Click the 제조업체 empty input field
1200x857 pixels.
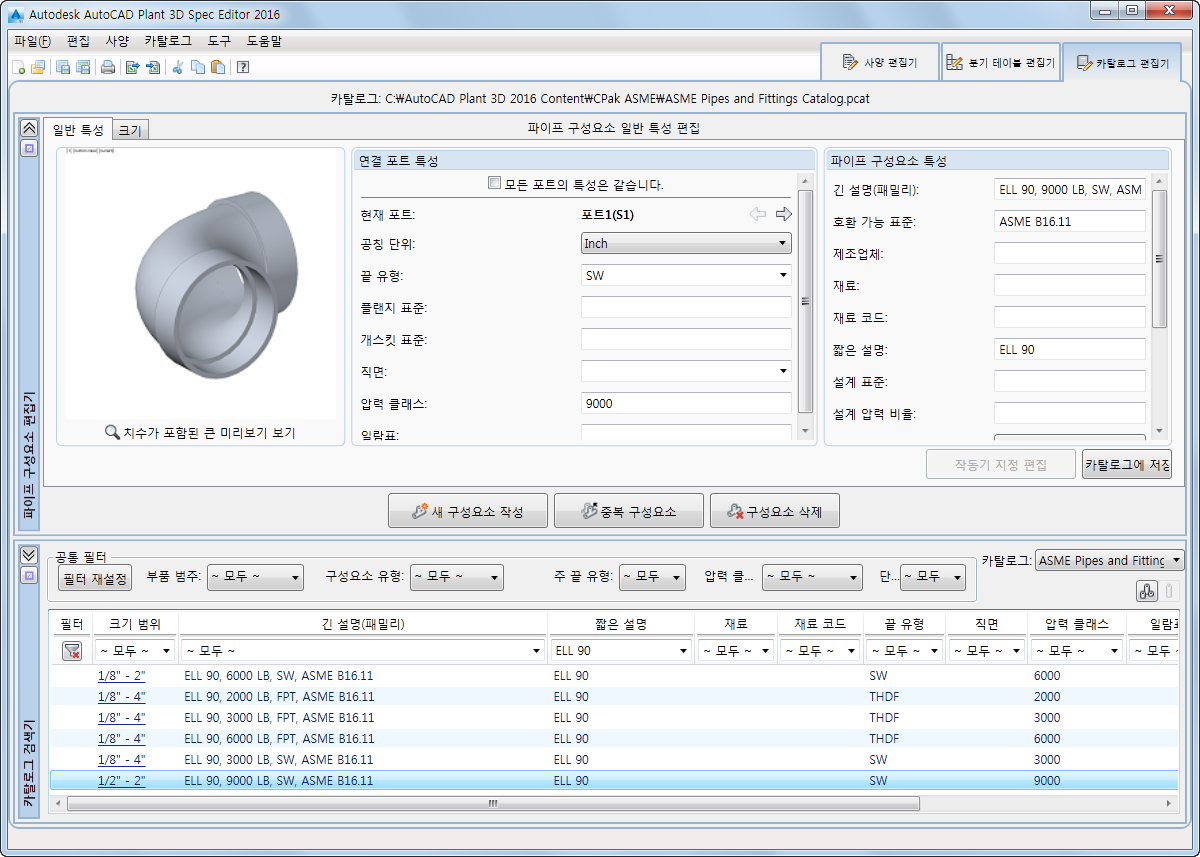click(1070, 254)
